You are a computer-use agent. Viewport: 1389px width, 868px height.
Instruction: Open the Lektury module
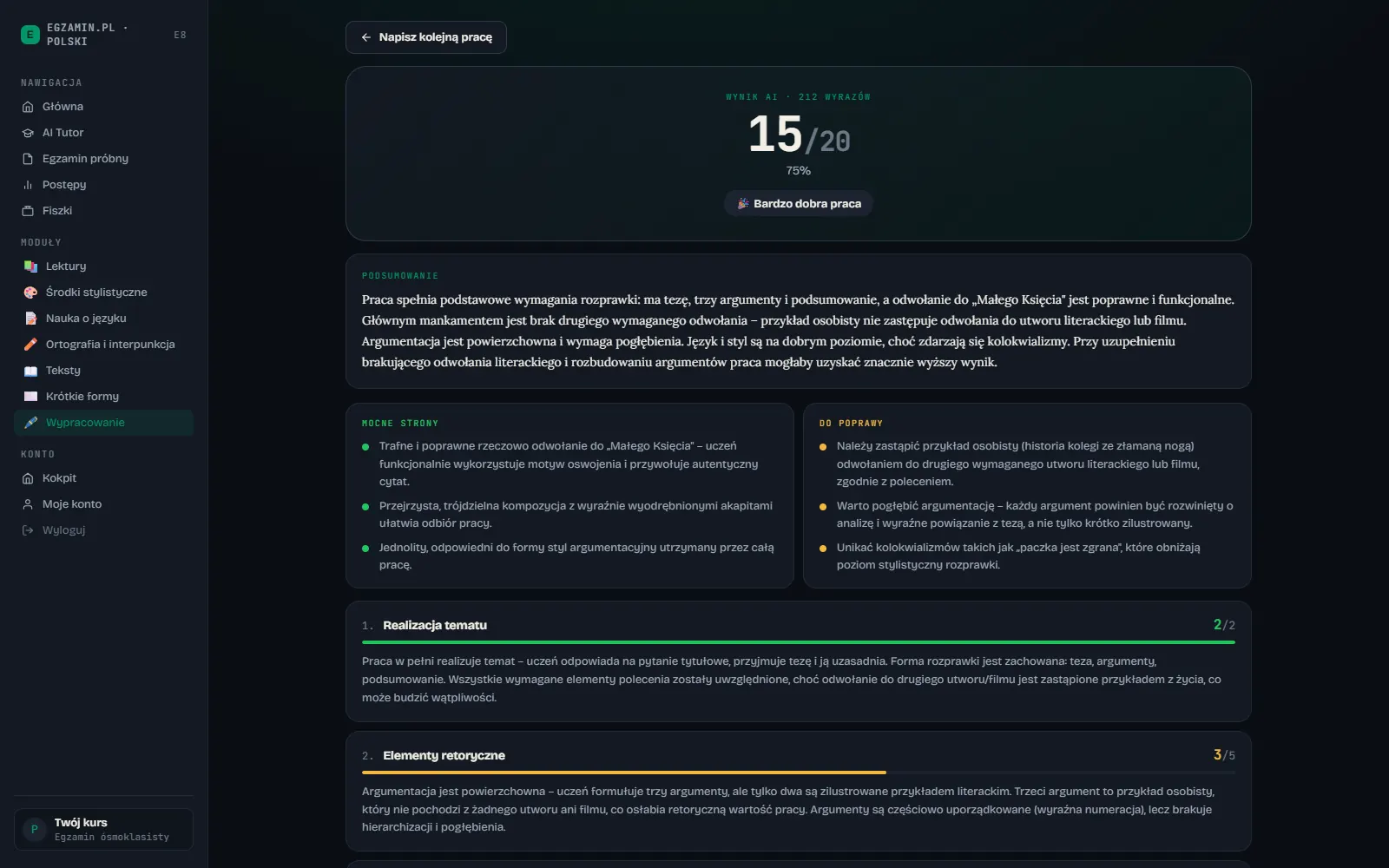coord(103,266)
